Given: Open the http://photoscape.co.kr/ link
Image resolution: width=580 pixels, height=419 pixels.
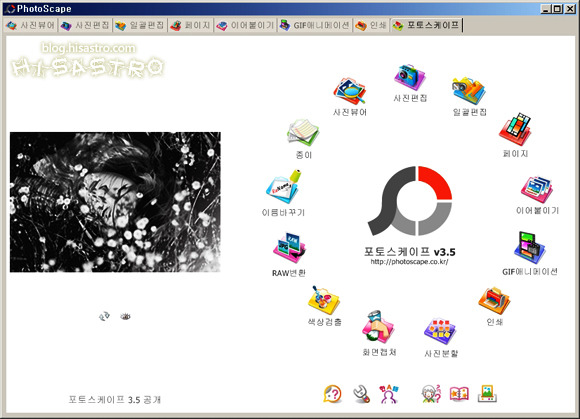Looking at the screenshot, I should [x=409, y=262].
